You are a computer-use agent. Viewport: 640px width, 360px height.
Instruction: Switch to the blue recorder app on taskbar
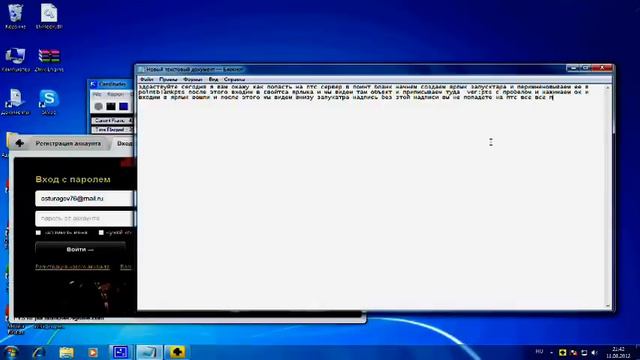click(x=120, y=352)
